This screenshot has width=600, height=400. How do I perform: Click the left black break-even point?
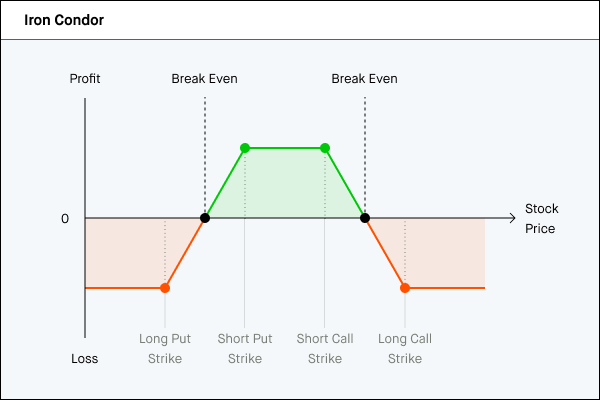coord(205,218)
